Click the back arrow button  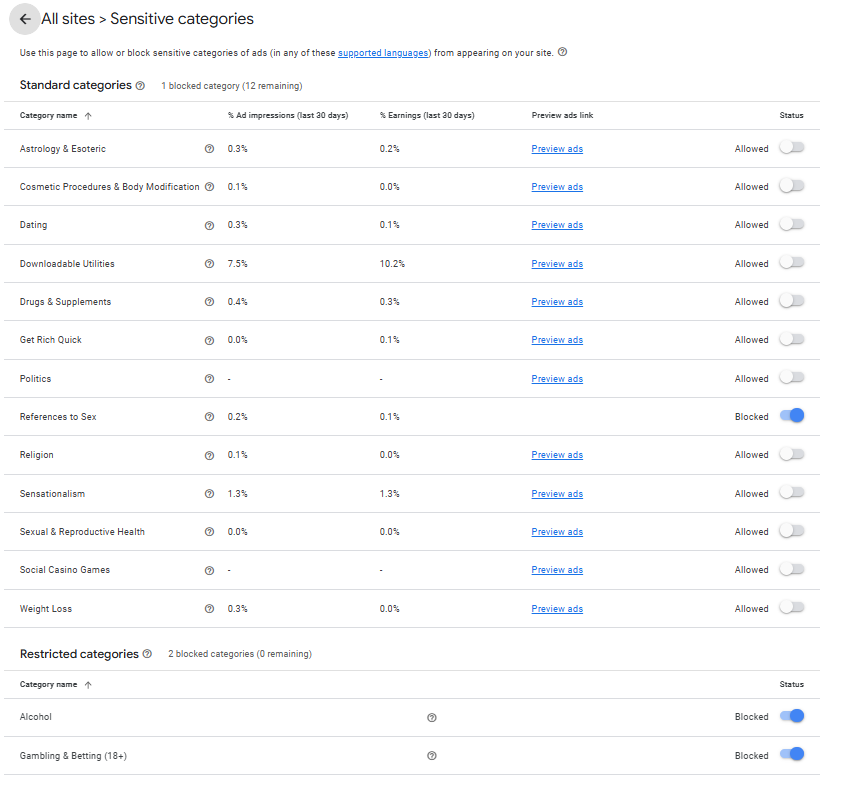25,19
